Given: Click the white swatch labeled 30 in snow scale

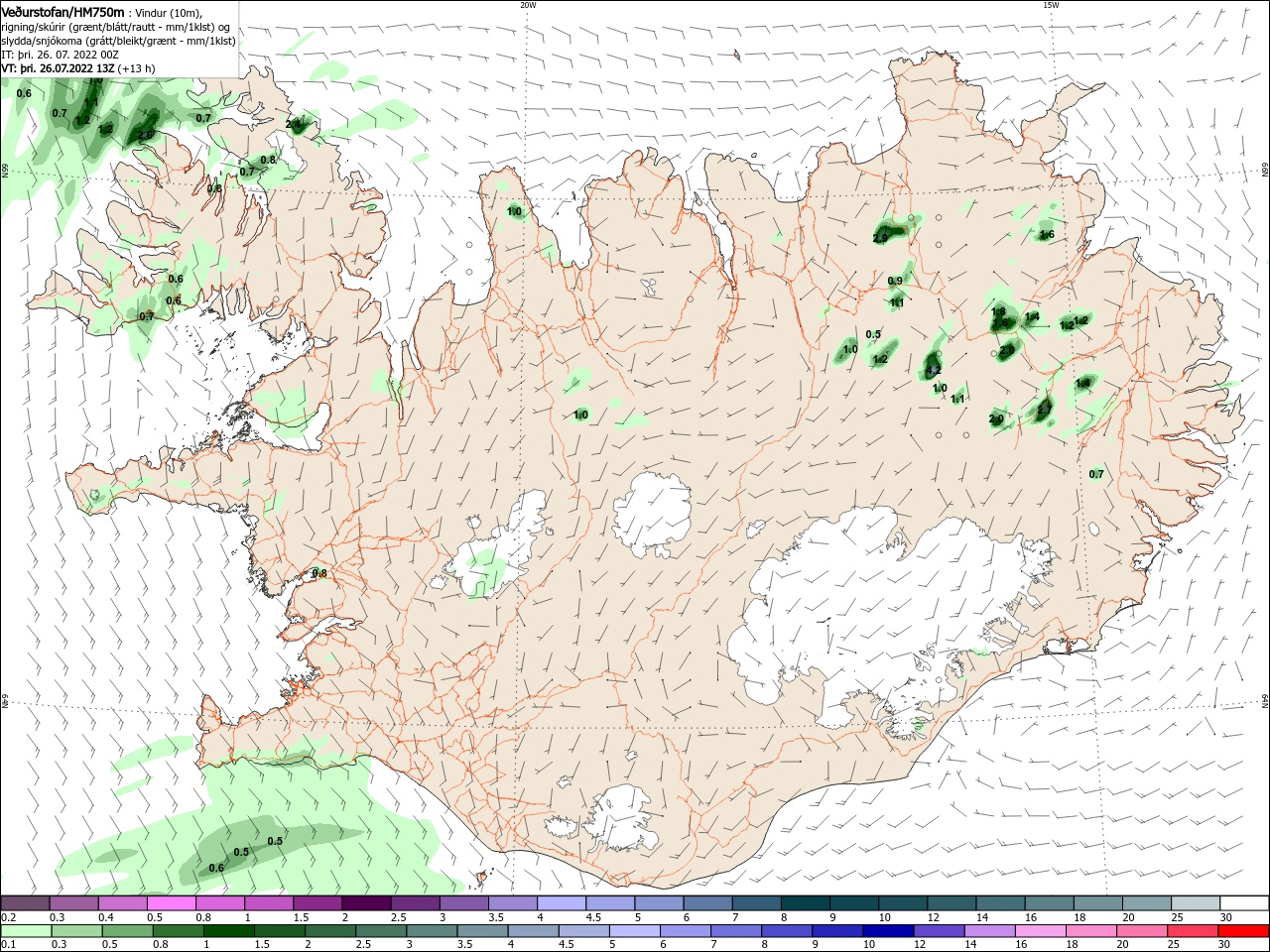Looking at the screenshot, I should (x=1243, y=903).
